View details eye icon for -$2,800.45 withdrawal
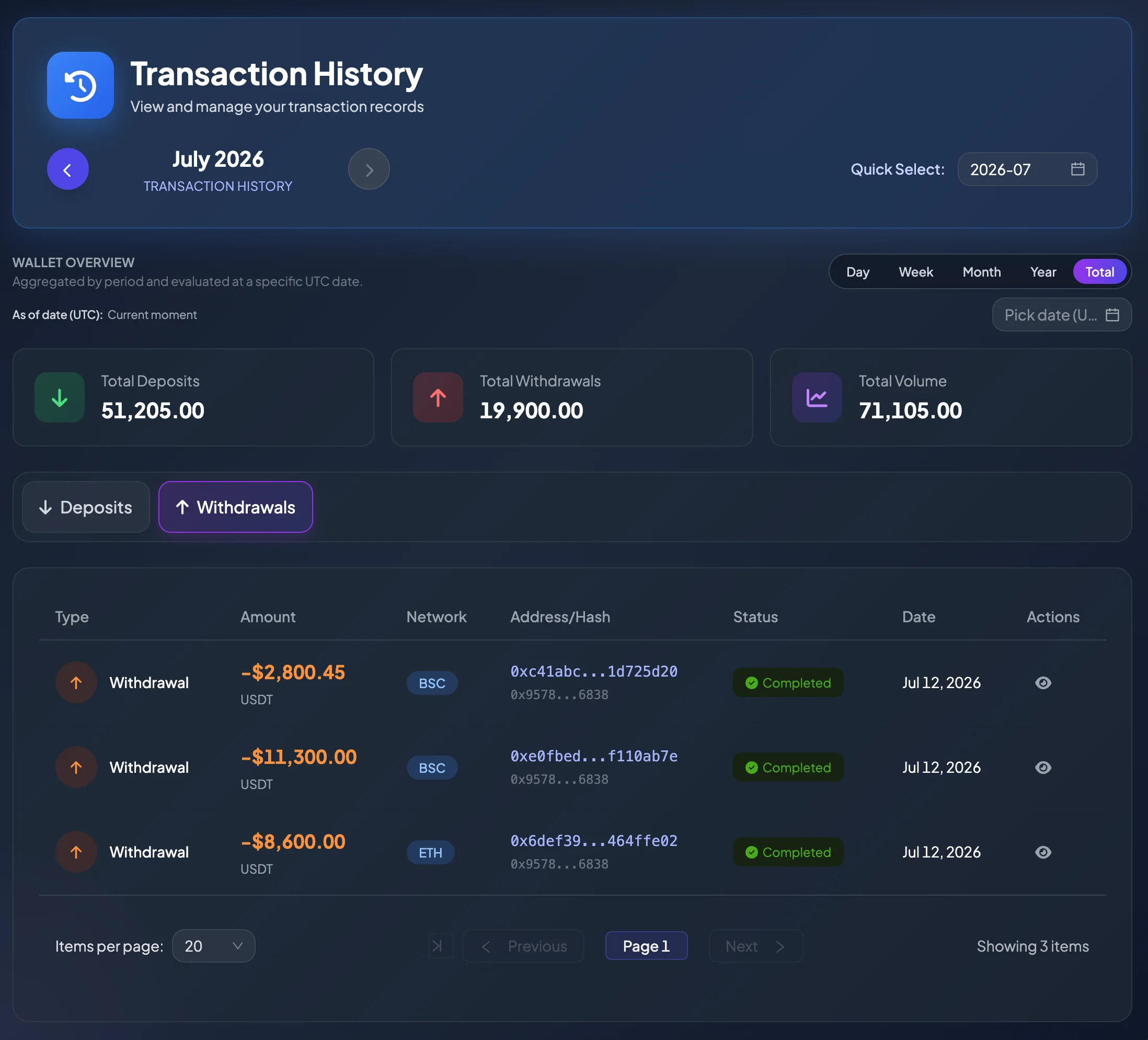Viewport: 1148px width, 1040px height. coord(1043,683)
